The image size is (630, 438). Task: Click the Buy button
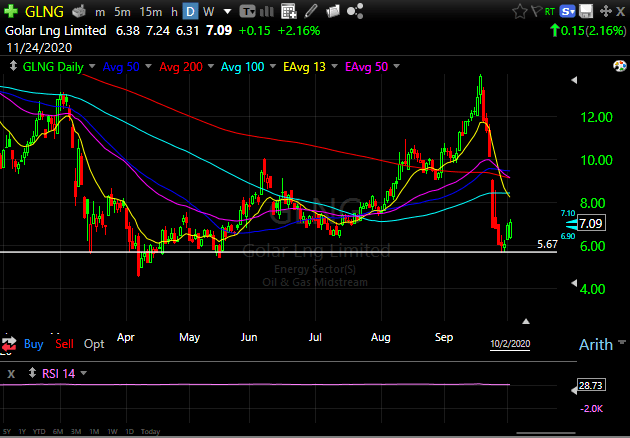coord(33,343)
